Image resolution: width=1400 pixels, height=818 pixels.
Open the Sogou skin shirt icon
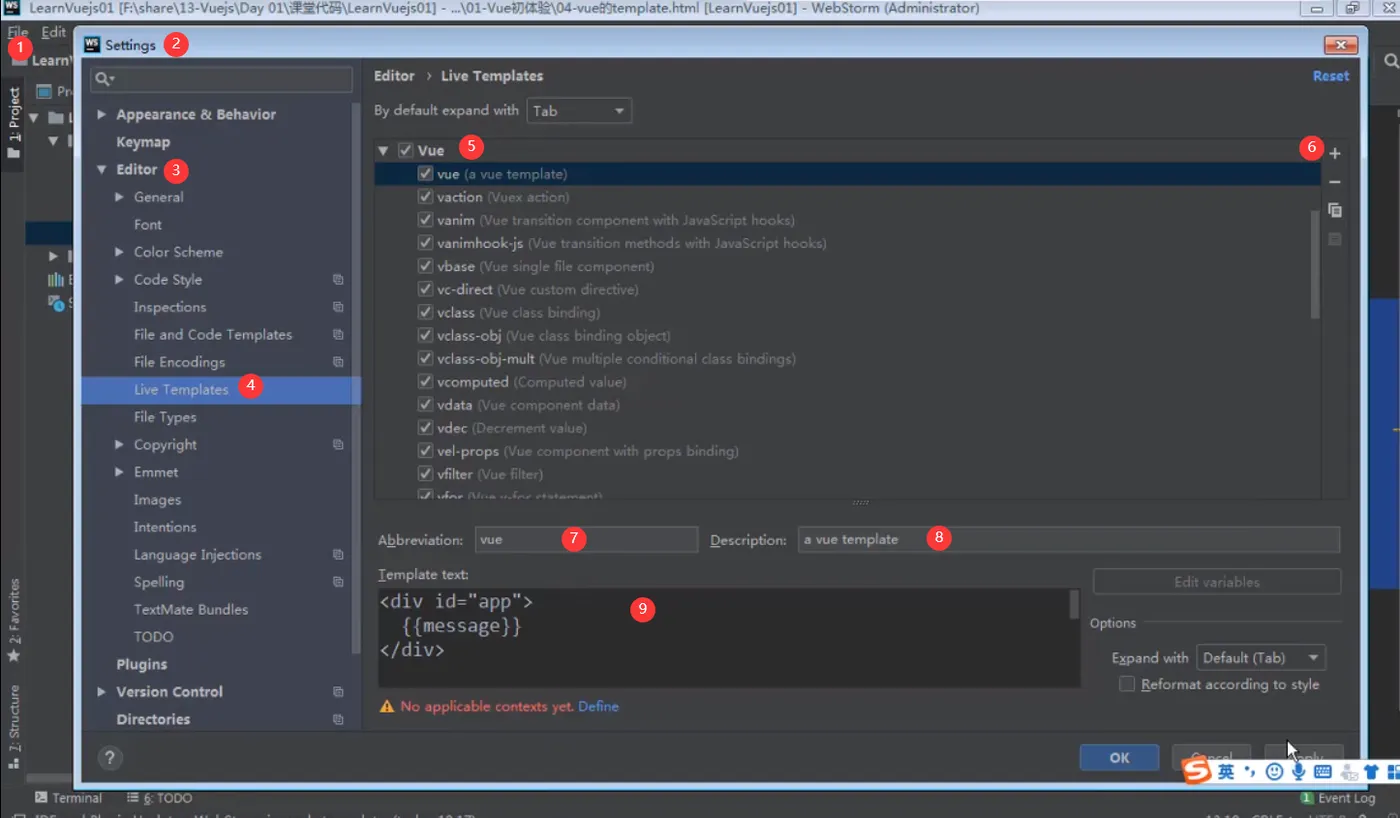click(x=1371, y=772)
